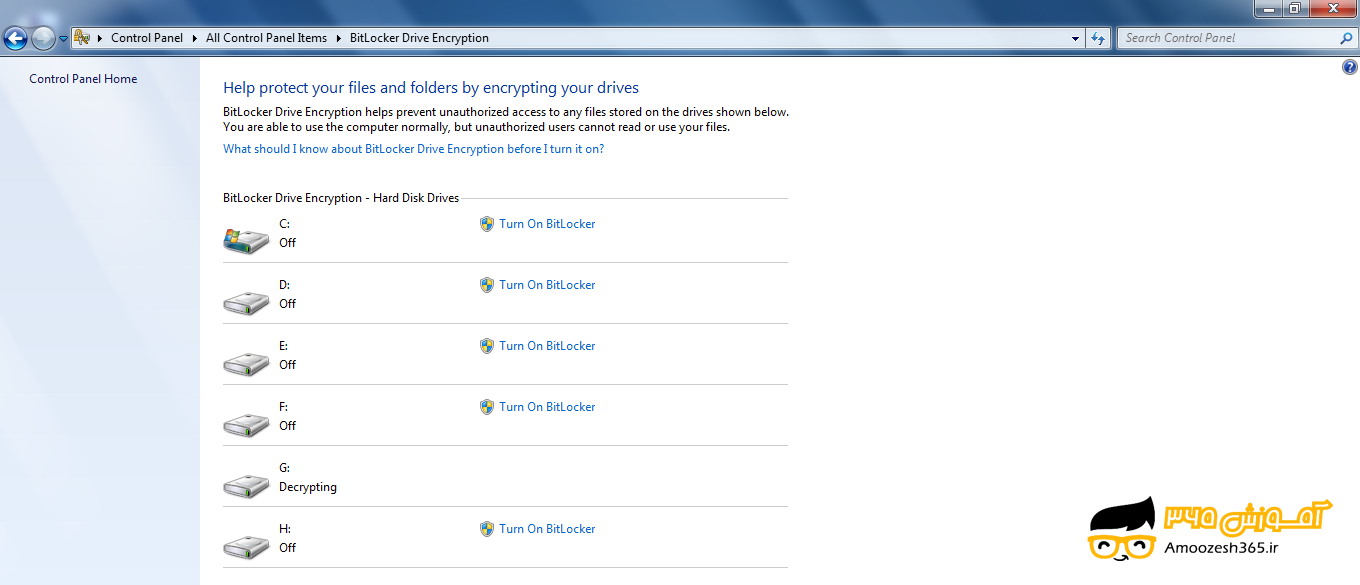Click the D: hard drive icon
The height and width of the screenshot is (585, 1360).
tap(246, 303)
